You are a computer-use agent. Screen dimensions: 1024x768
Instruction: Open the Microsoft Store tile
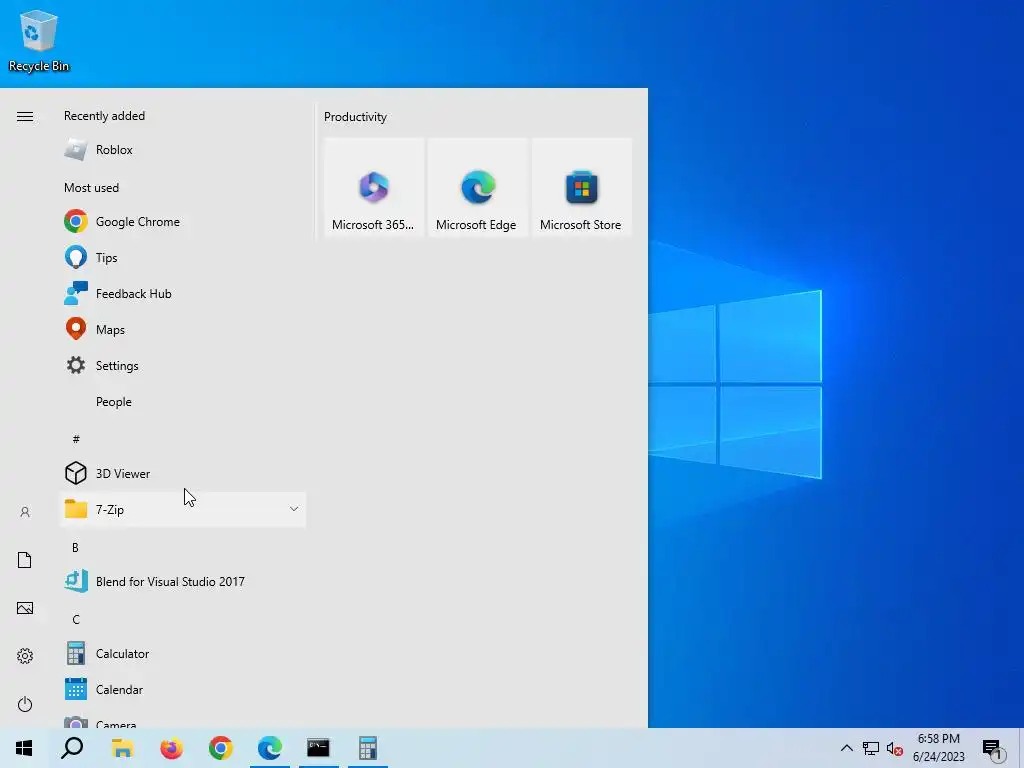click(x=581, y=187)
